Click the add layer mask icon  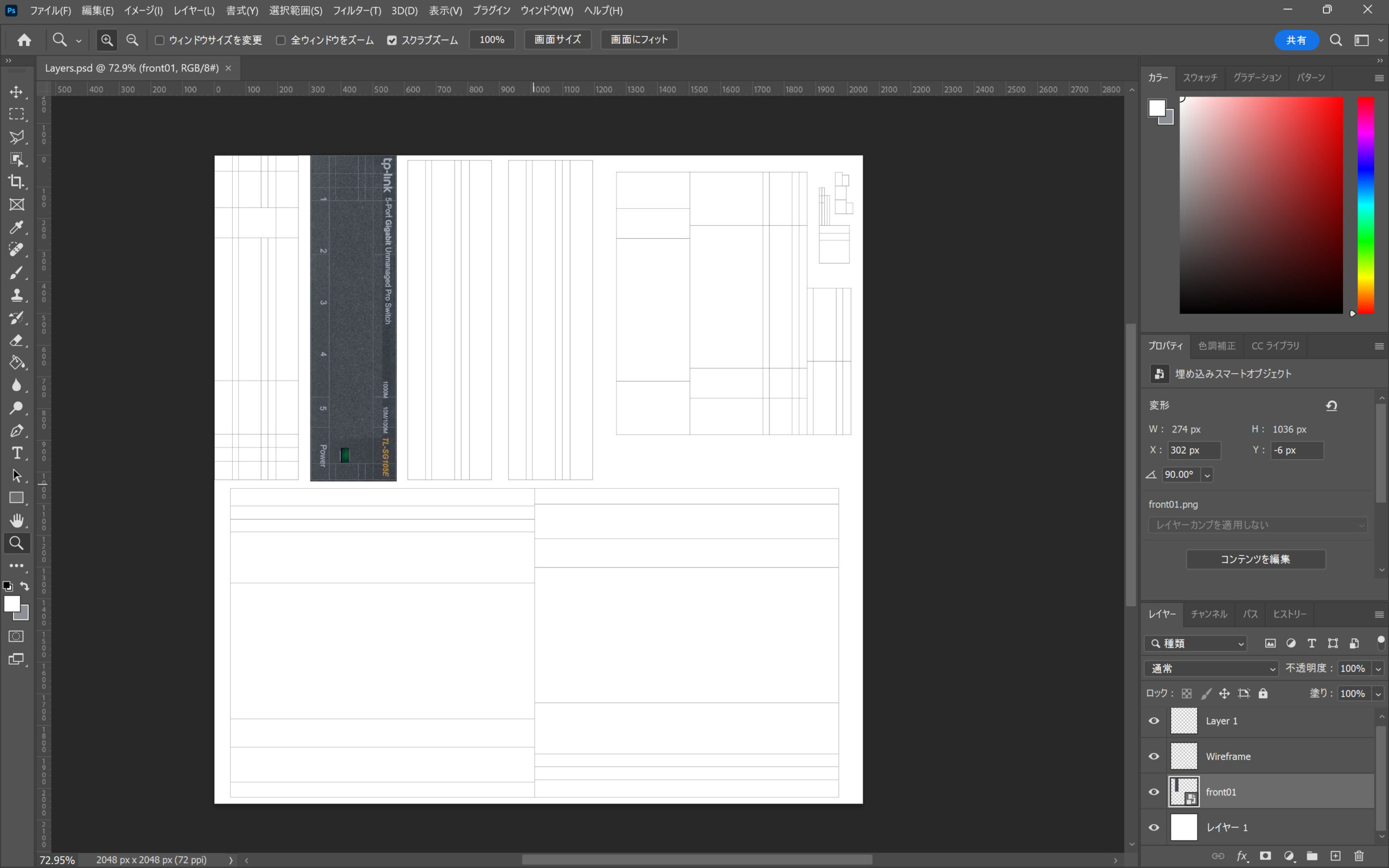point(1265,856)
